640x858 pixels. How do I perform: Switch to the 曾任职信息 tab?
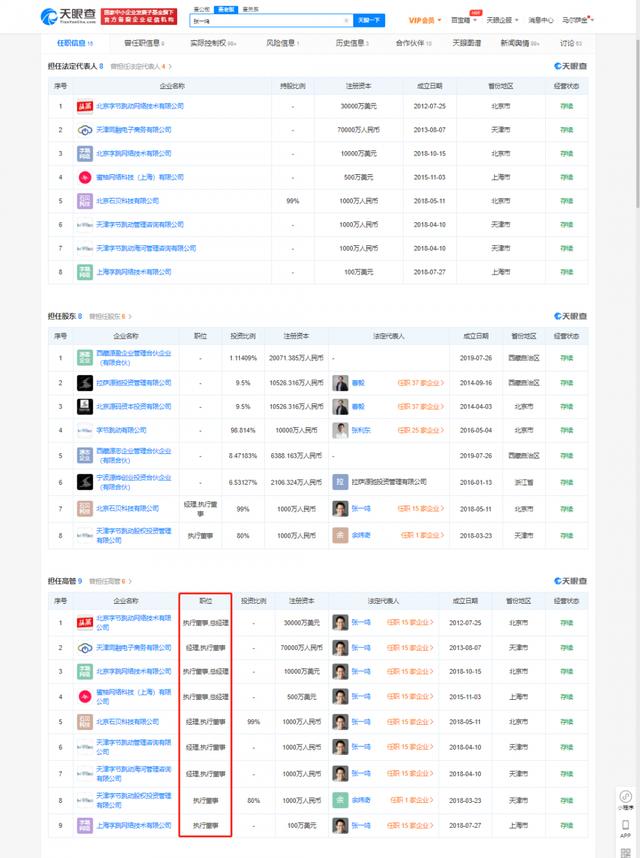point(144,43)
